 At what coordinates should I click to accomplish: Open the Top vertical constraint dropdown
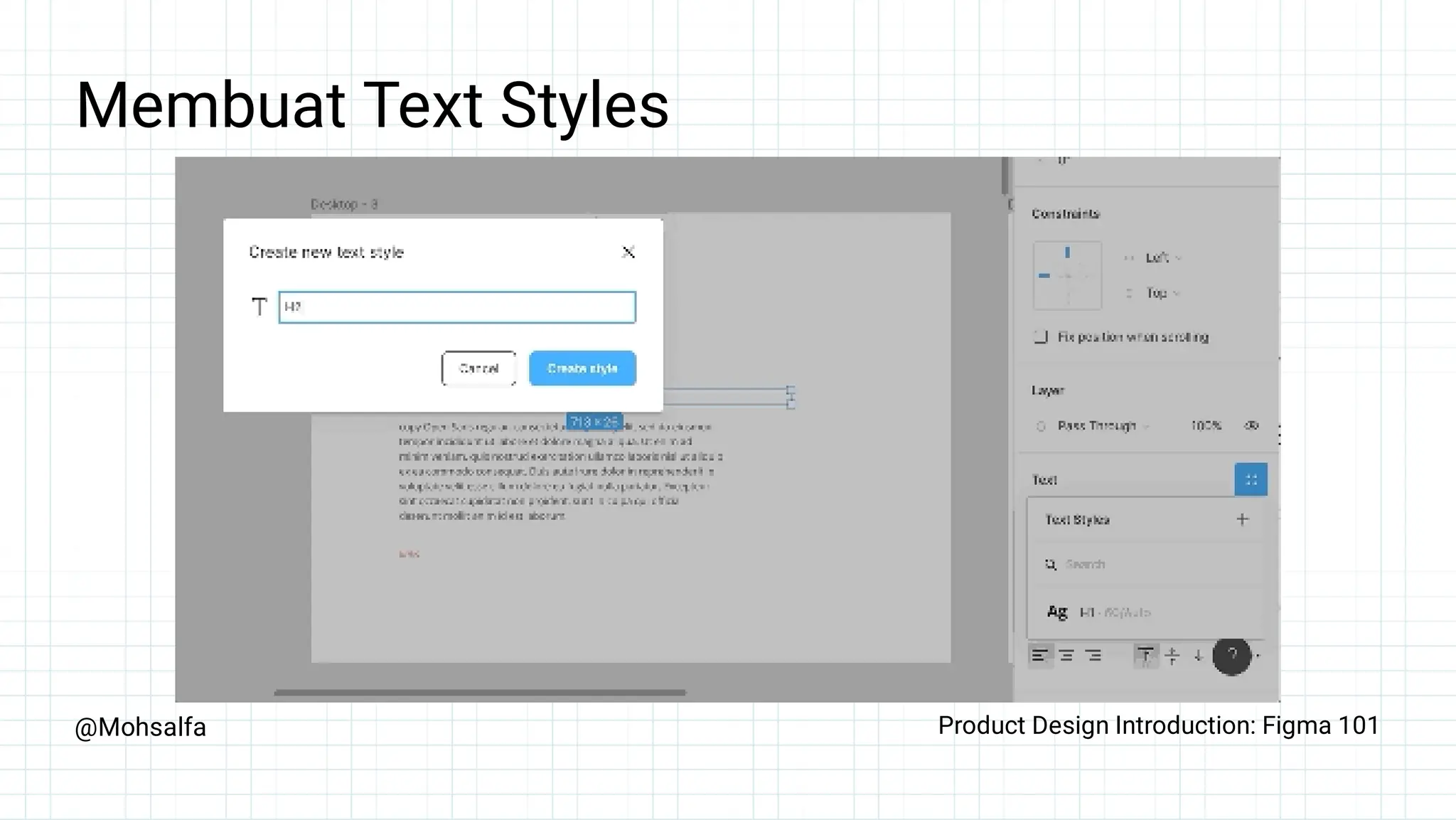click(x=1162, y=293)
